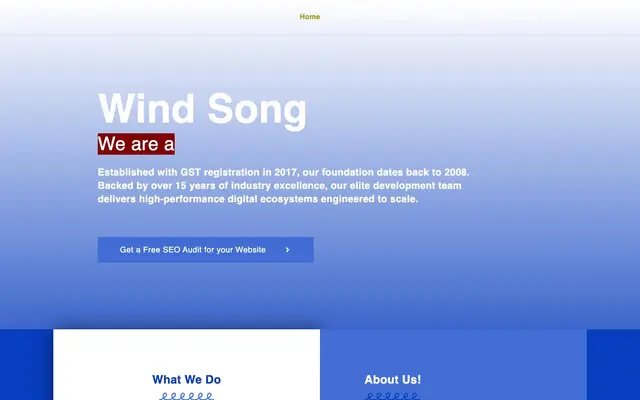Click the 'Established with GST registration' paragraph
Screen dimensions: 640x400
(284, 186)
